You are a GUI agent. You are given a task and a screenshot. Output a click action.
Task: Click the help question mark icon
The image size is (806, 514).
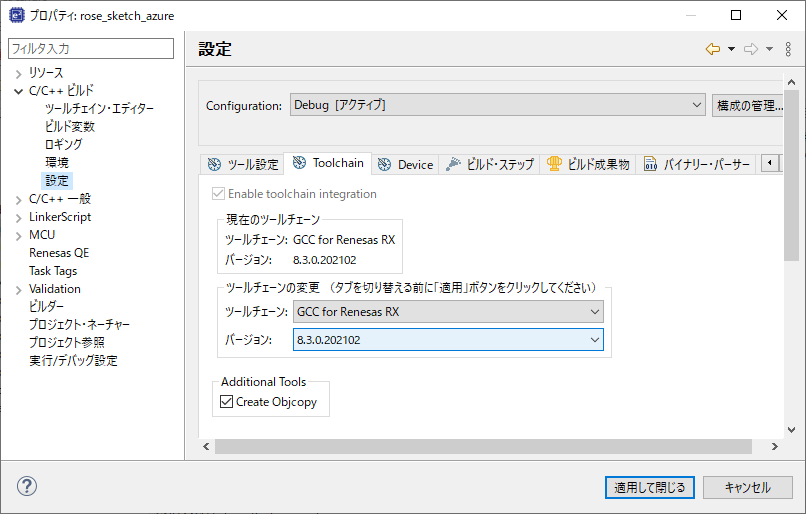coord(27,486)
